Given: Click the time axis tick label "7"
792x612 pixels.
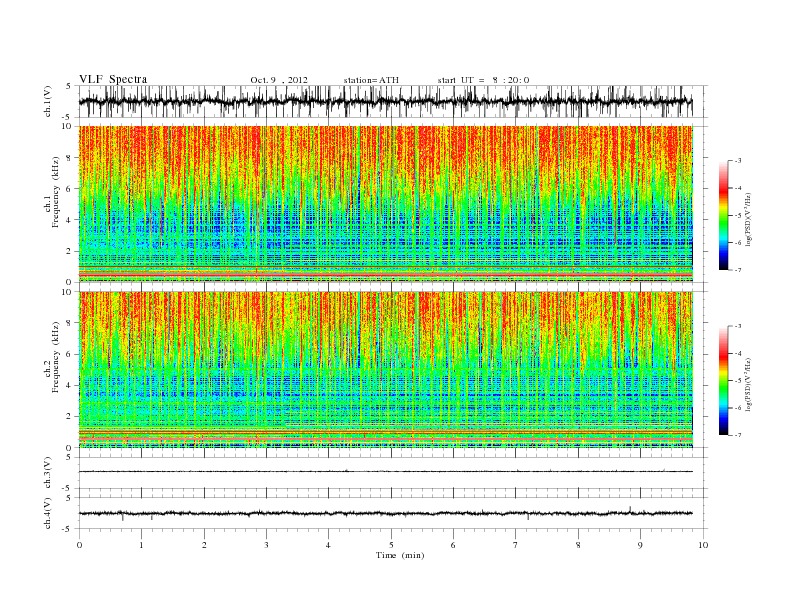Looking at the screenshot, I should click(516, 545).
